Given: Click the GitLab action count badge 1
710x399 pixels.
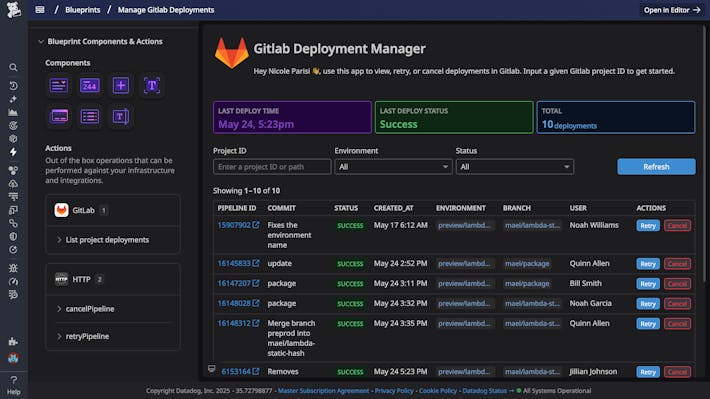Looking at the screenshot, I should click(103, 210).
